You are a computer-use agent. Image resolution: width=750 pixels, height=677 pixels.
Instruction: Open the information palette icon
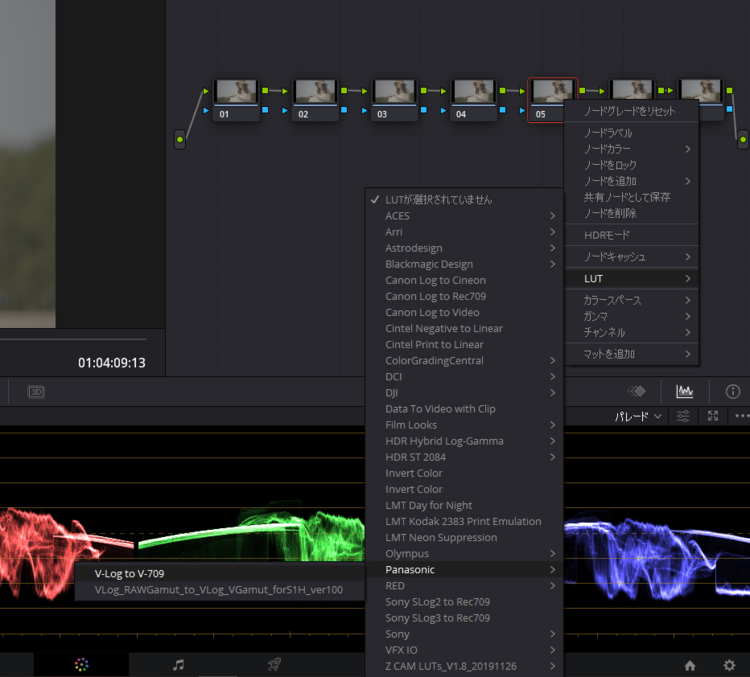tap(732, 391)
